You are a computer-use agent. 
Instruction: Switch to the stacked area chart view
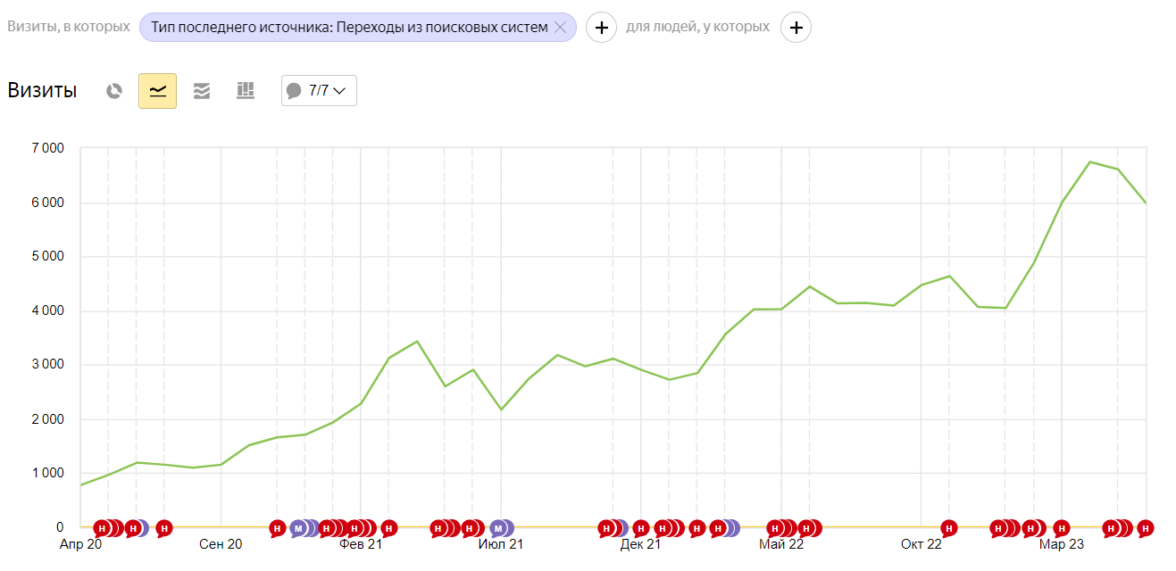pos(202,91)
